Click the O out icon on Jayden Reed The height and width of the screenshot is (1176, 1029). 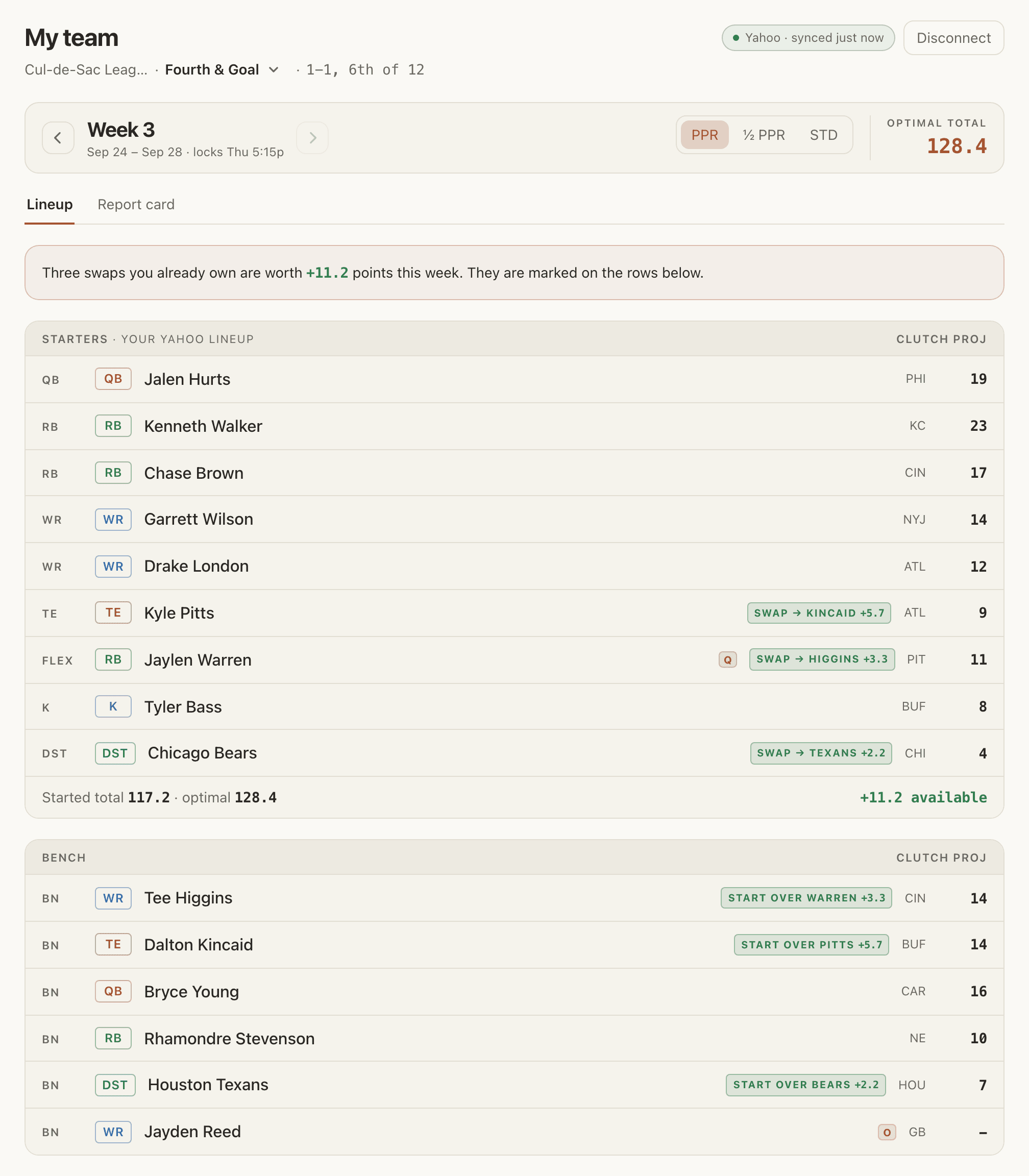887,1132
